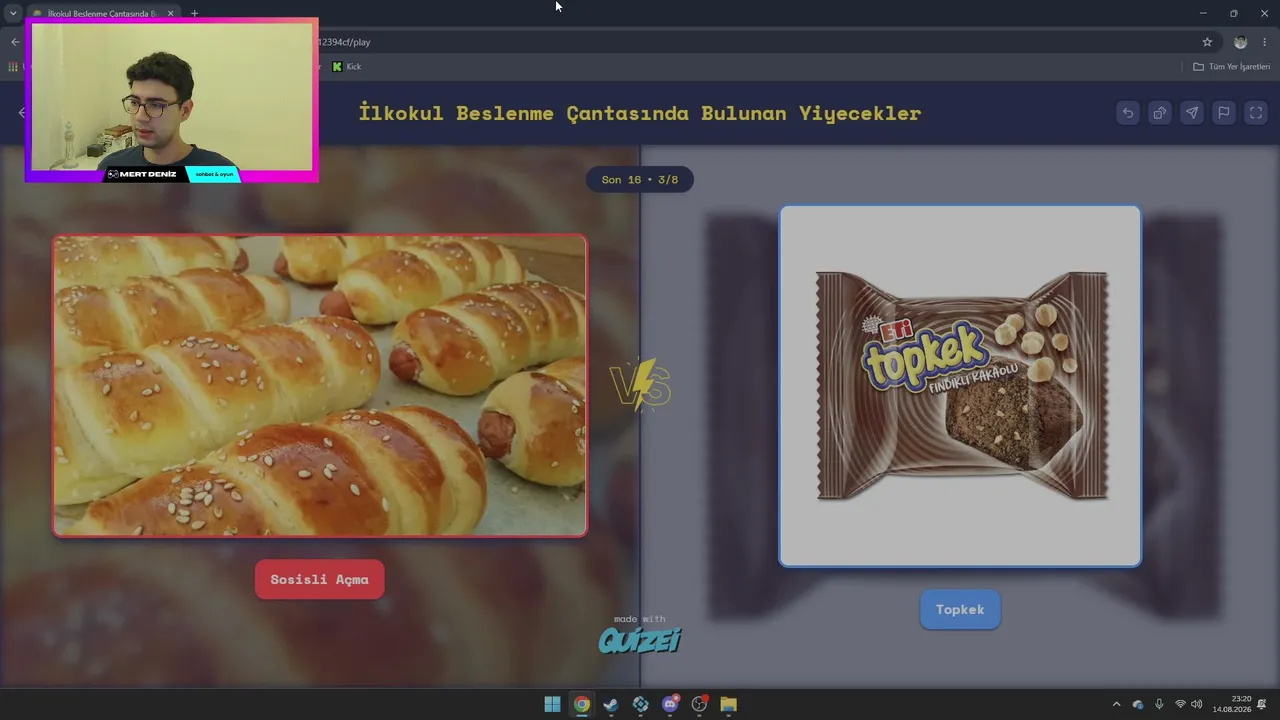The image size is (1280, 720).
Task: Click the cloud icon in the system tray
Action: (1138, 704)
